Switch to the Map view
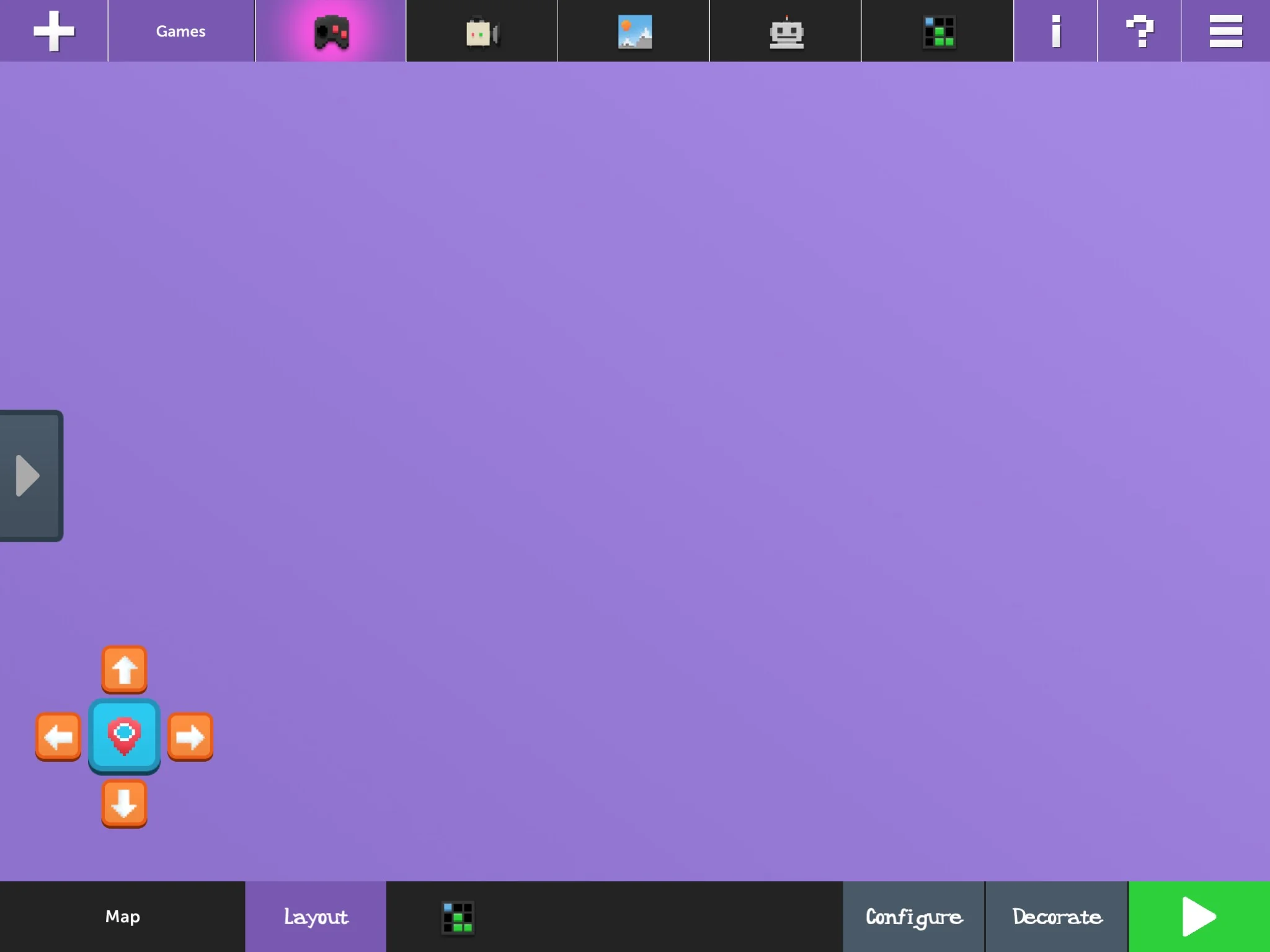 122,917
